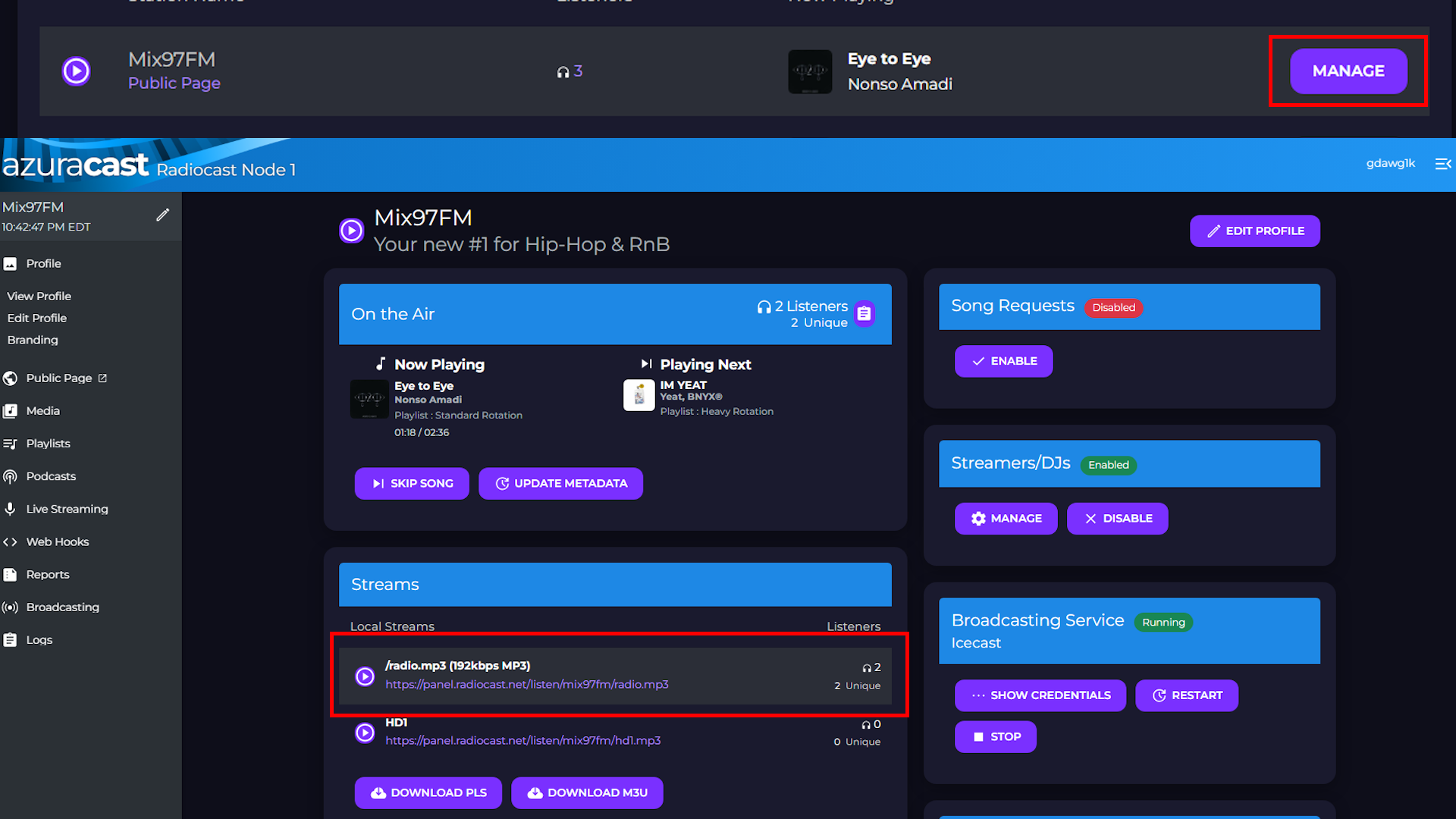The width and height of the screenshot is (1456, 819).
Task: Open Reports in the sidebar
Action: [48, 575]
